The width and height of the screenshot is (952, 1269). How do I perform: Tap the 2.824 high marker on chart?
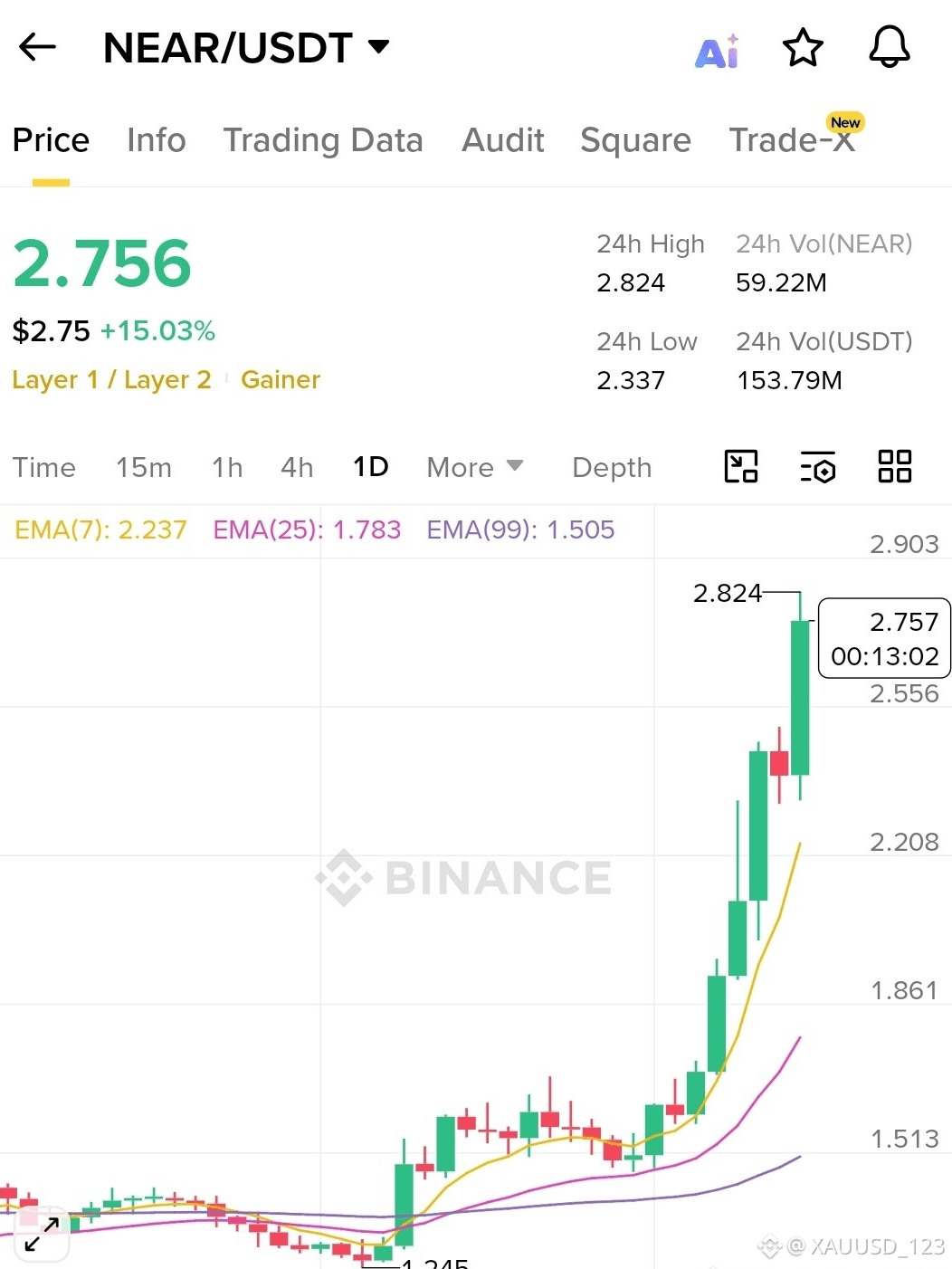(x=727, y=594)
